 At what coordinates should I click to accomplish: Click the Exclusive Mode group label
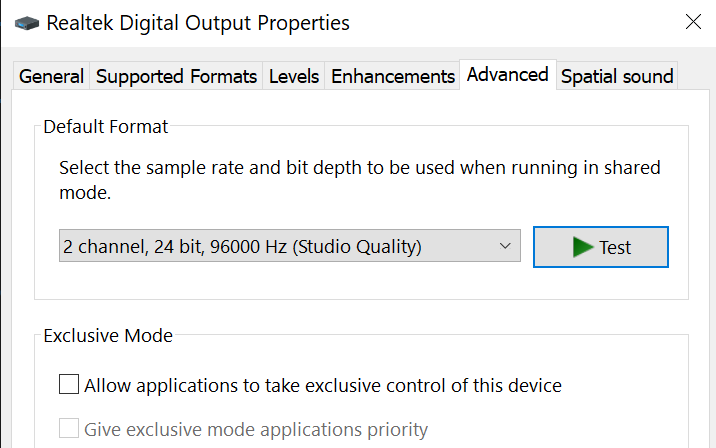pos(108,336)
